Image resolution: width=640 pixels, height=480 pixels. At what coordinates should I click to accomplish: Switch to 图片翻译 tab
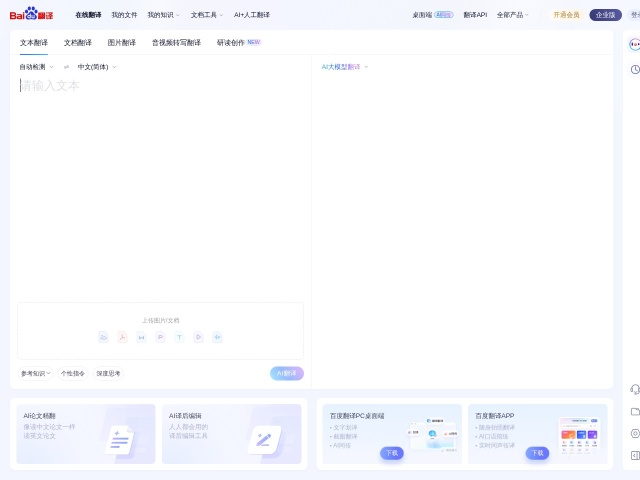(x=122, y=42)
